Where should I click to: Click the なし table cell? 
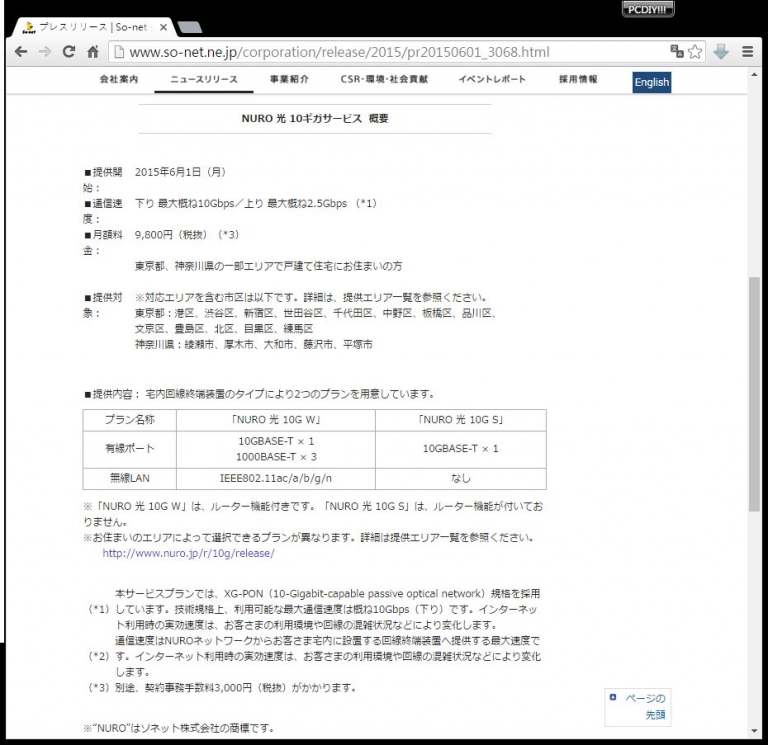[x=460, y=478]
